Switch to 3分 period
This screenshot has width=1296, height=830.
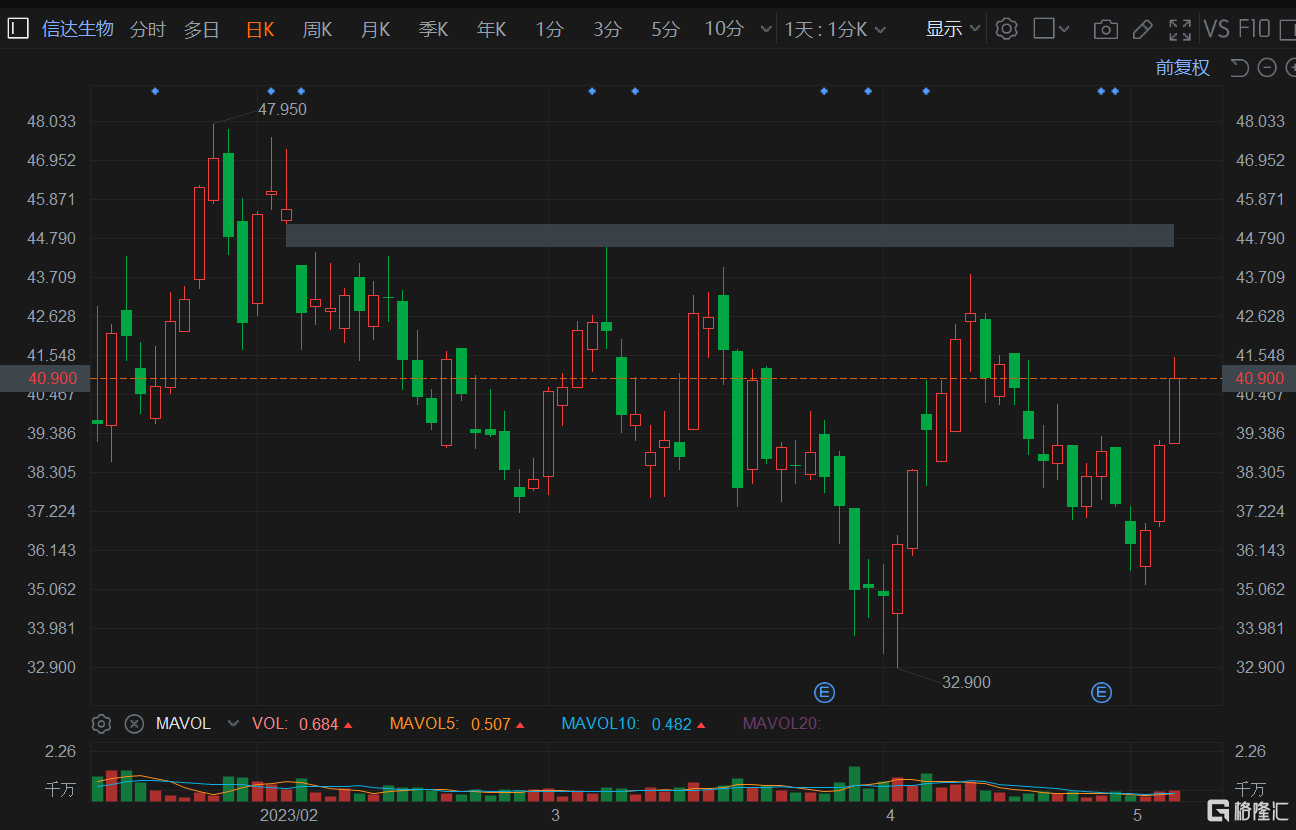pyautogui.click(x=607, y=29)
